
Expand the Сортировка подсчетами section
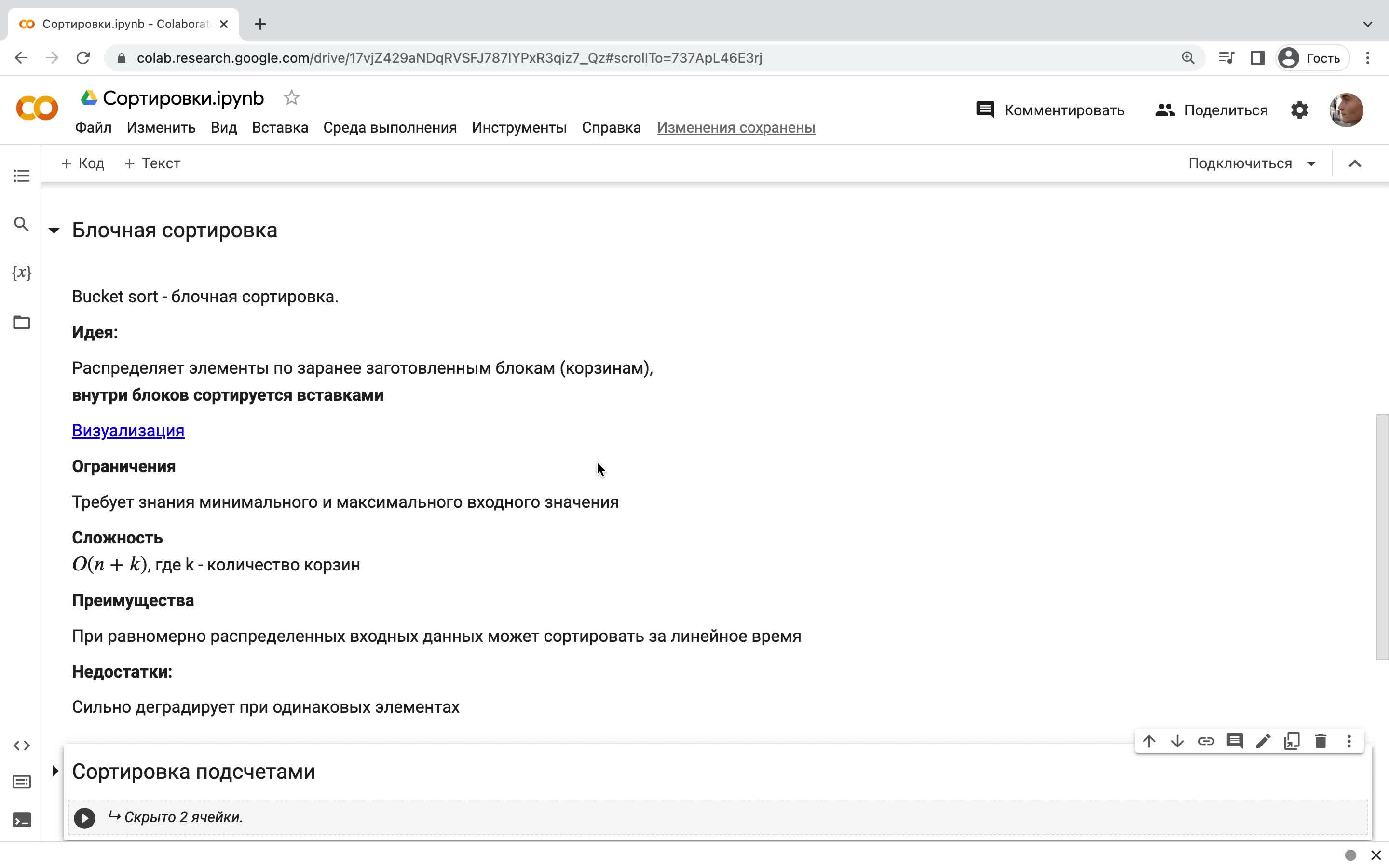tap(55, 771)
